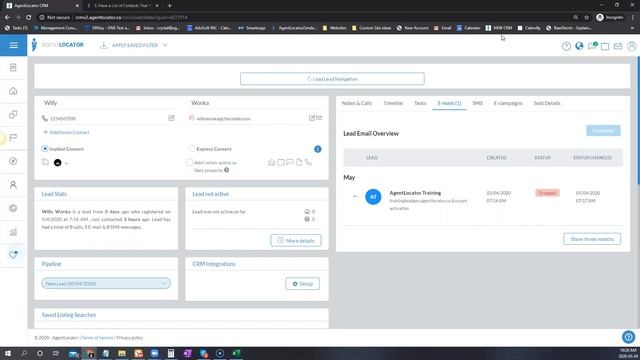Screen dimensions: 640x360
Task: Click the Willy first name field
Action: click(x=108, y=103)
